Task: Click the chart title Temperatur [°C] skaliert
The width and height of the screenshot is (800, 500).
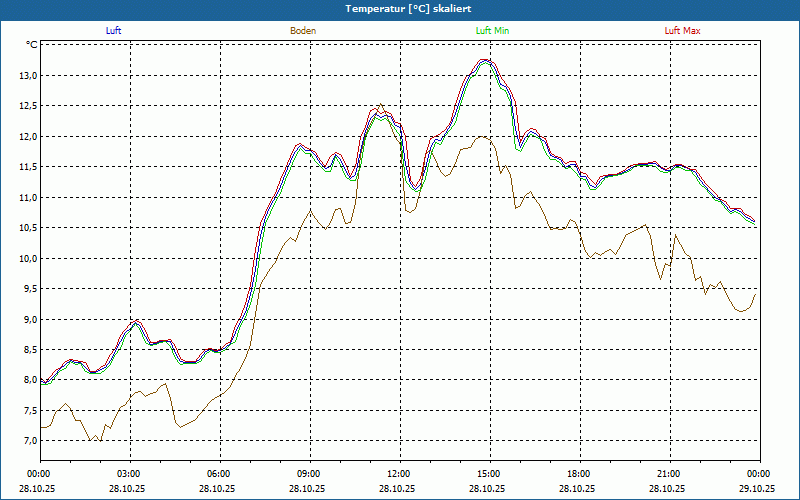Action: click(400, 8)
